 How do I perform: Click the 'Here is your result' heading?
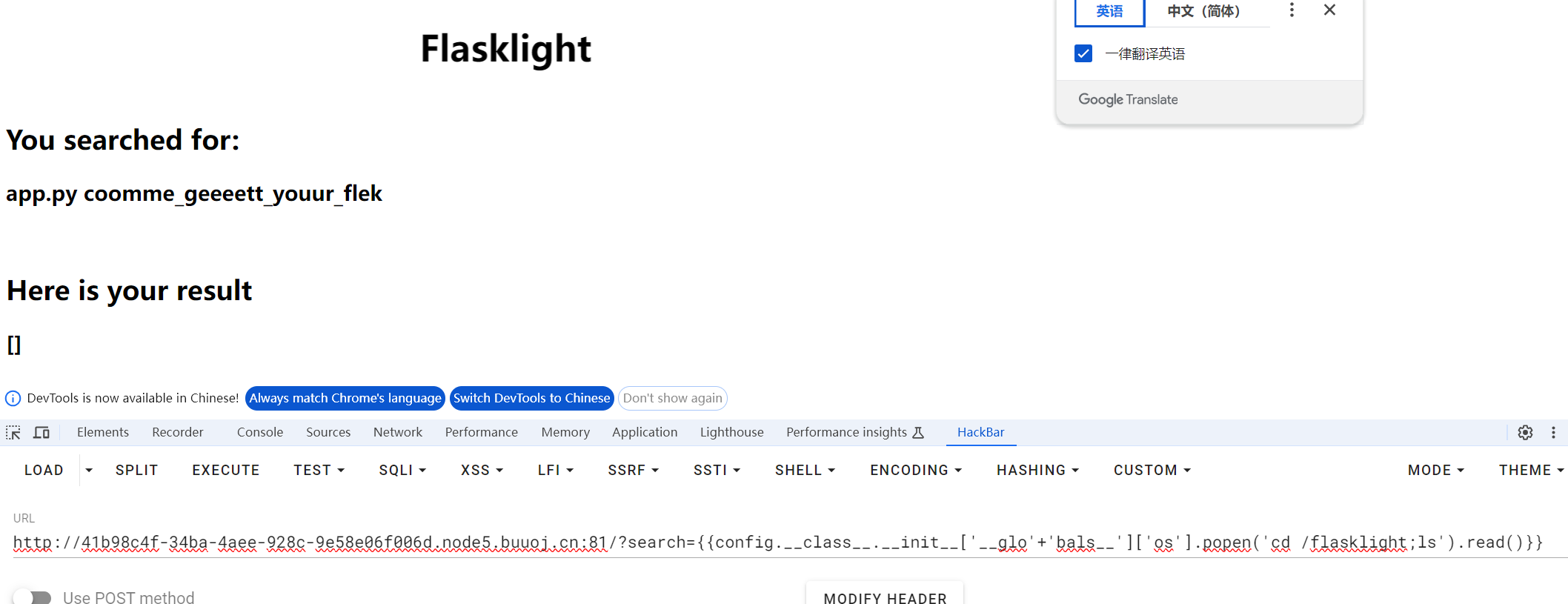[x=130, y=291]
